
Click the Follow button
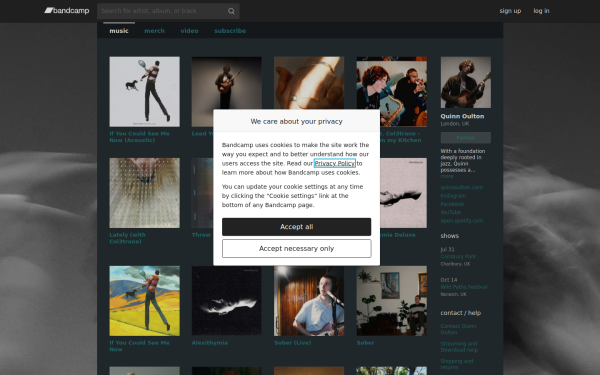pyautogui.click(x=466, y=137)
